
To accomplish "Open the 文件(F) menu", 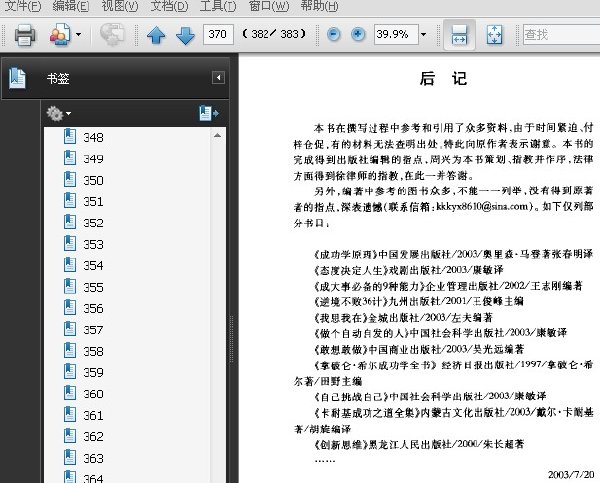I will coord(22,6).
